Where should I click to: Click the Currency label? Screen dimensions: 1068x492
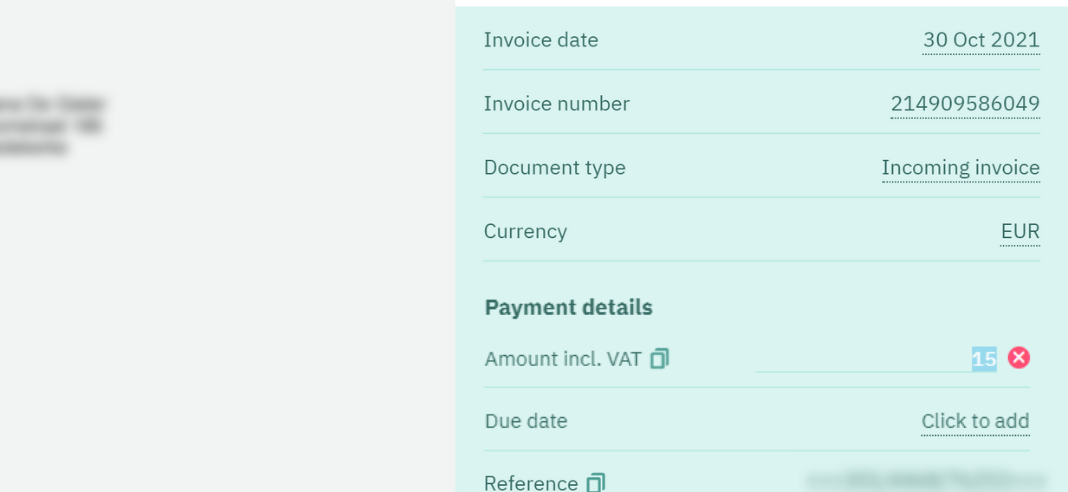(525, 232)
